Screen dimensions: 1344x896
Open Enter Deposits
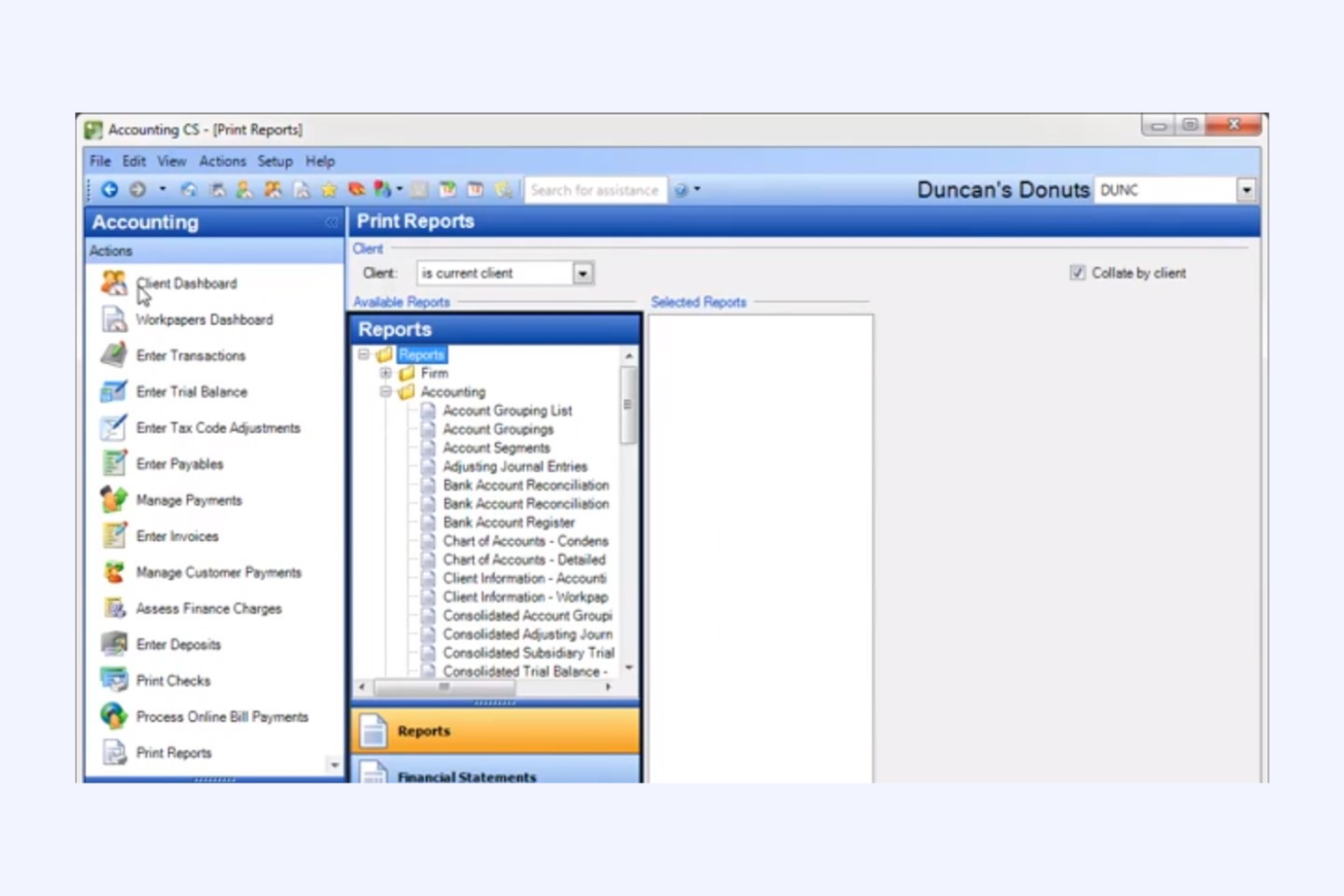click(178, 644)
